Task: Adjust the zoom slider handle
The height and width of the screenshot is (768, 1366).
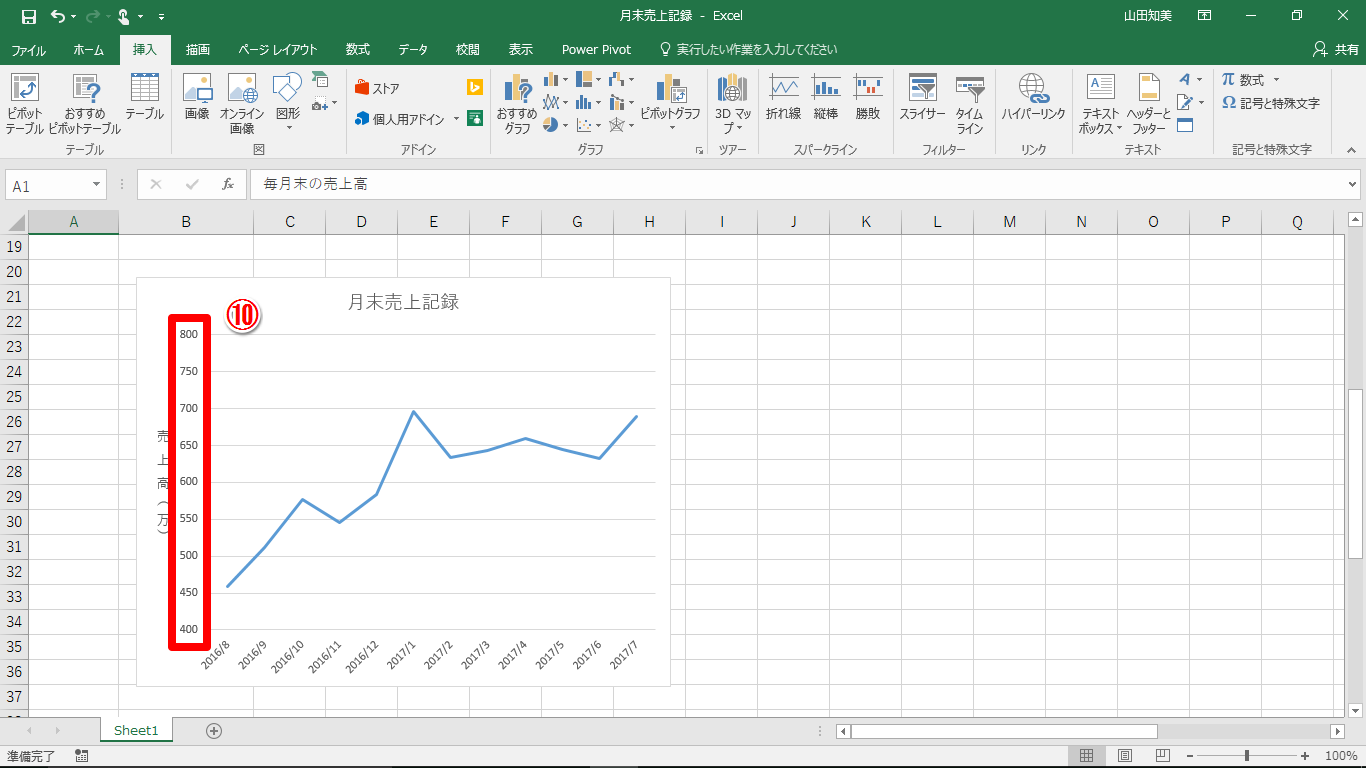Action: tap(1246, 756)
